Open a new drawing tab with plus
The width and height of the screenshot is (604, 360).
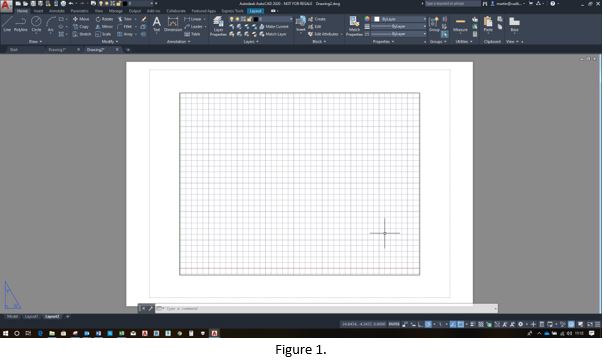click(x=128, y=50)
